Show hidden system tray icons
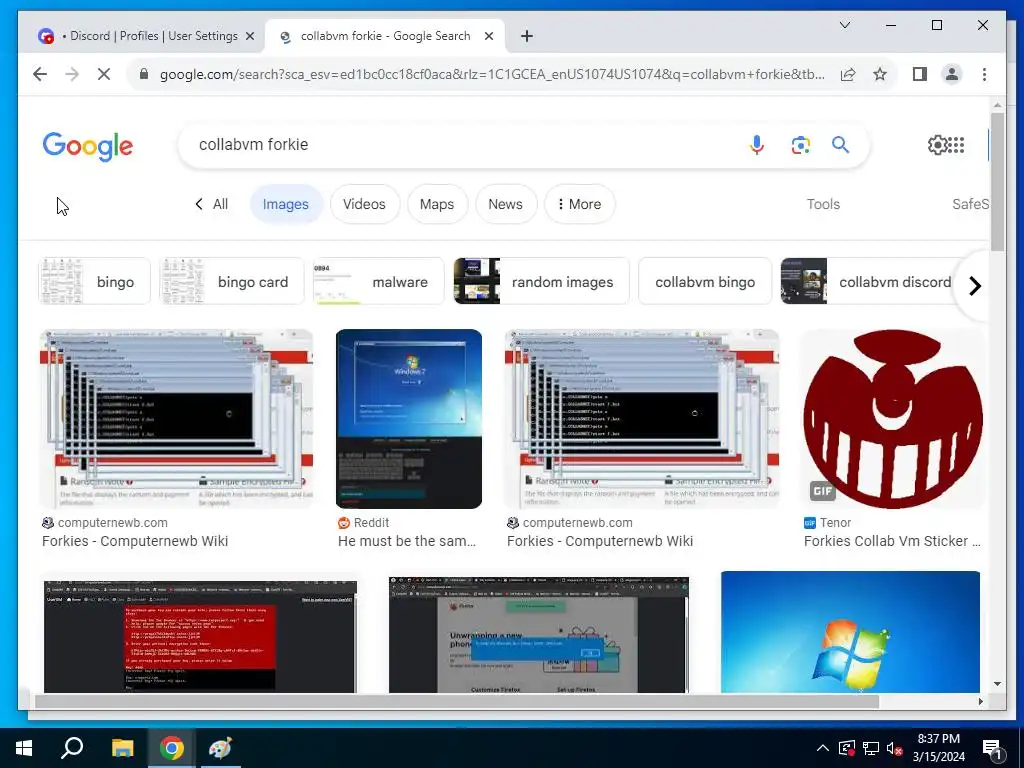 [823, 748]
